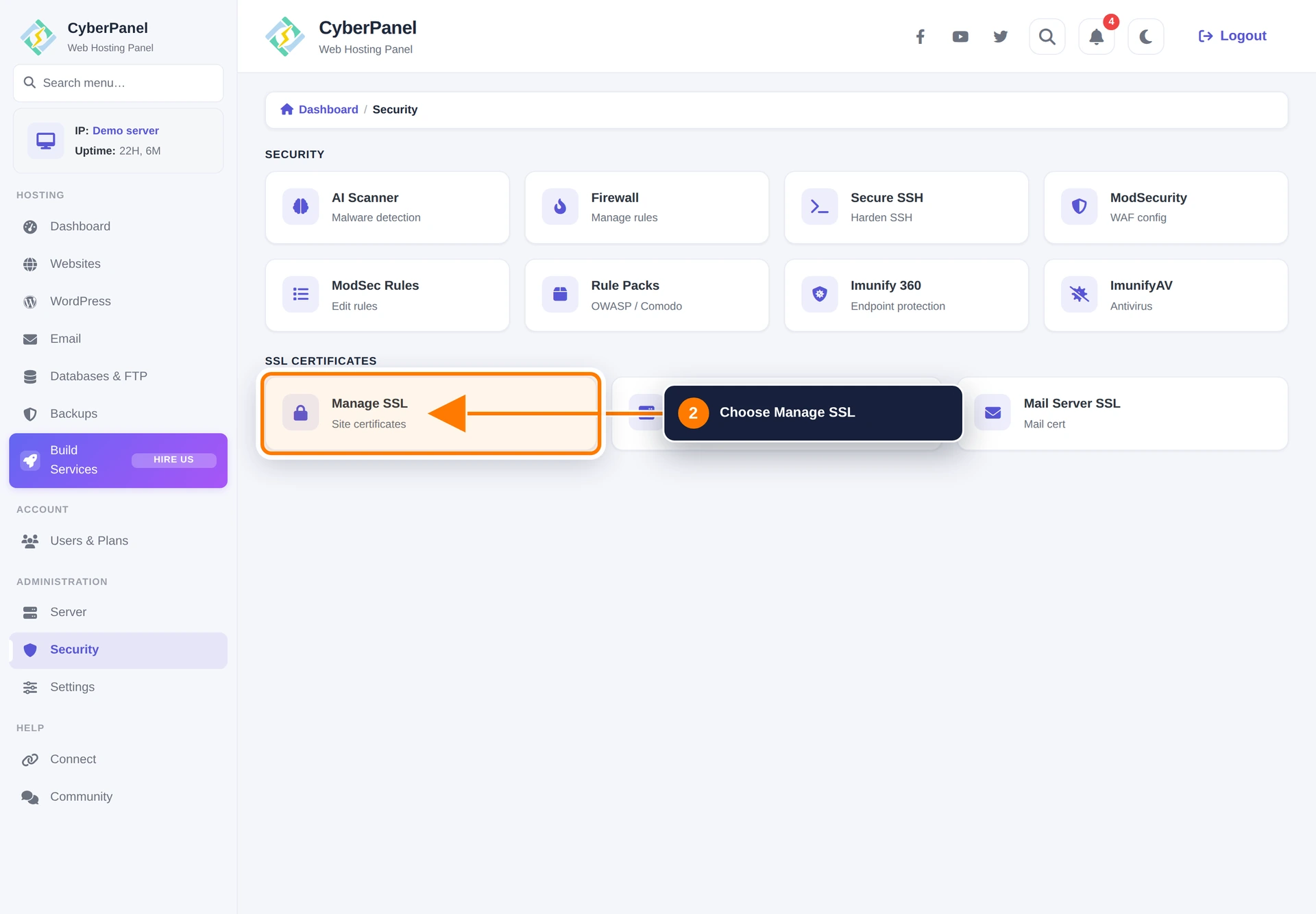Click the Connect link icon in sidebar
1316x914 pixels.
pos(30,760)
